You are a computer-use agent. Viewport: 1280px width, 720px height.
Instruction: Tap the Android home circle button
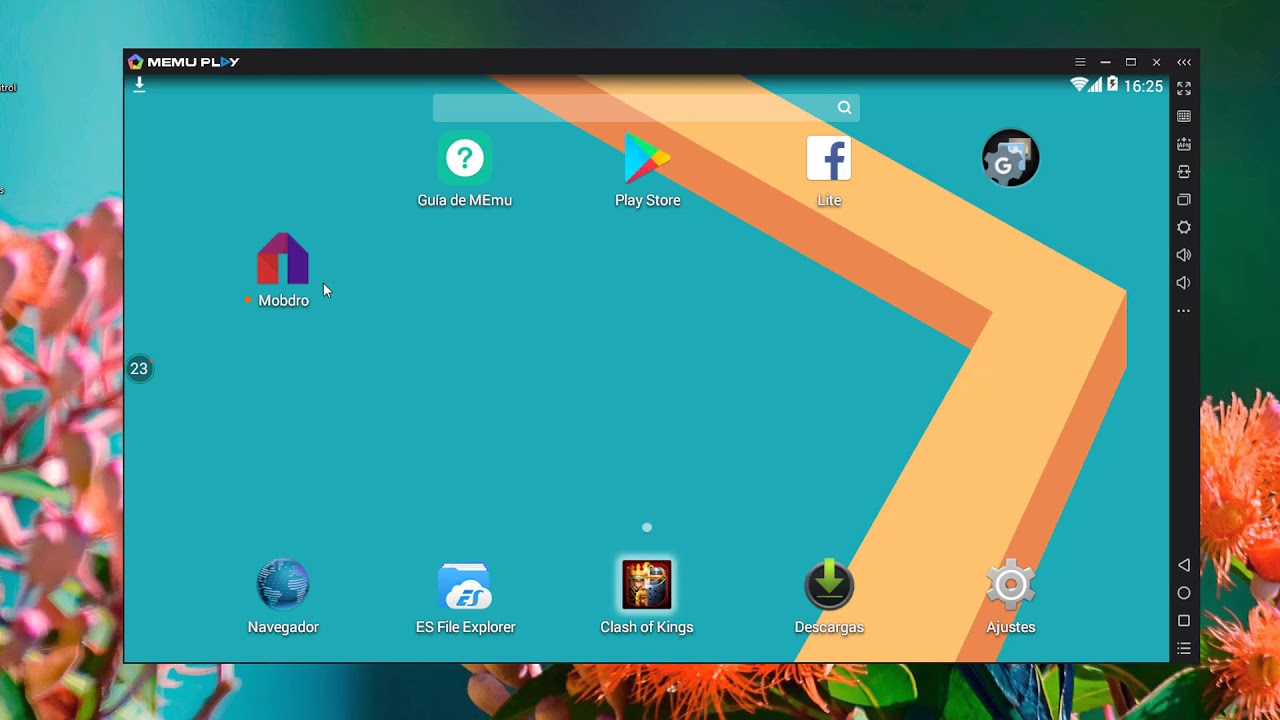1184,593
